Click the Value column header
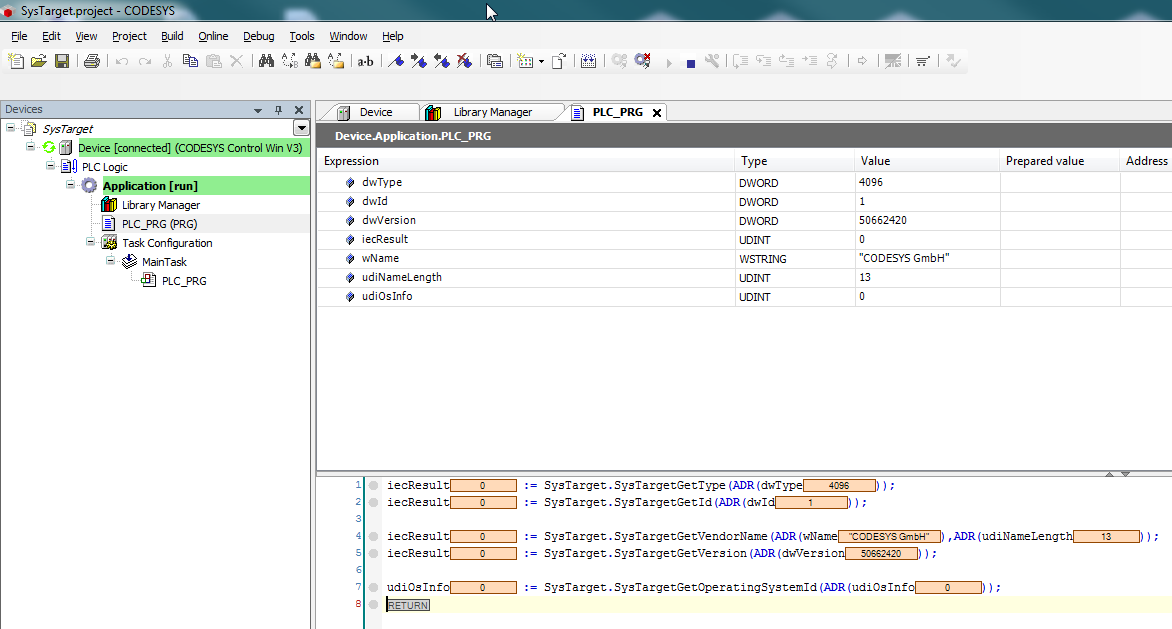 pos(875,161)
